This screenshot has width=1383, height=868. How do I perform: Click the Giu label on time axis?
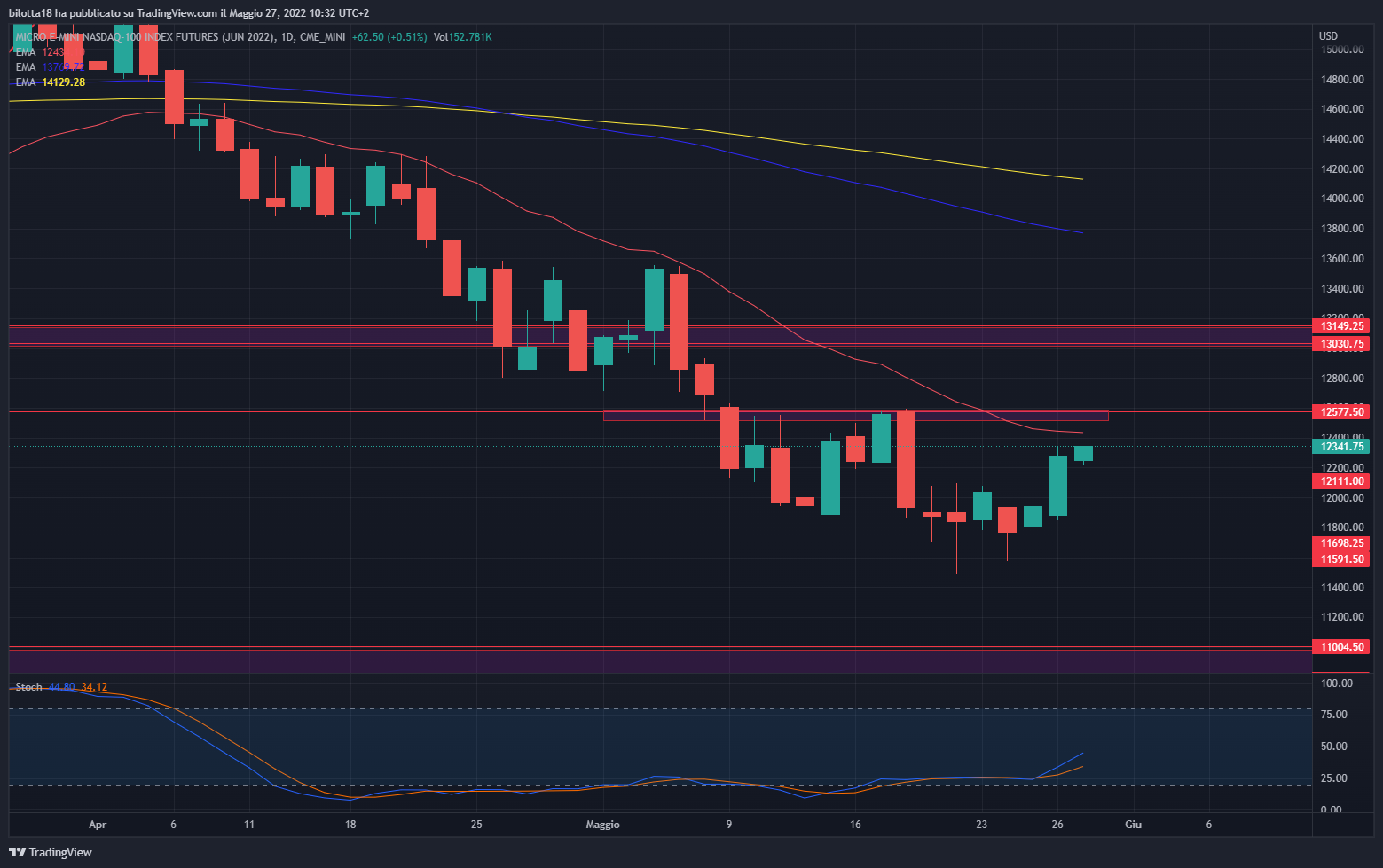(x=1133, y=825)
